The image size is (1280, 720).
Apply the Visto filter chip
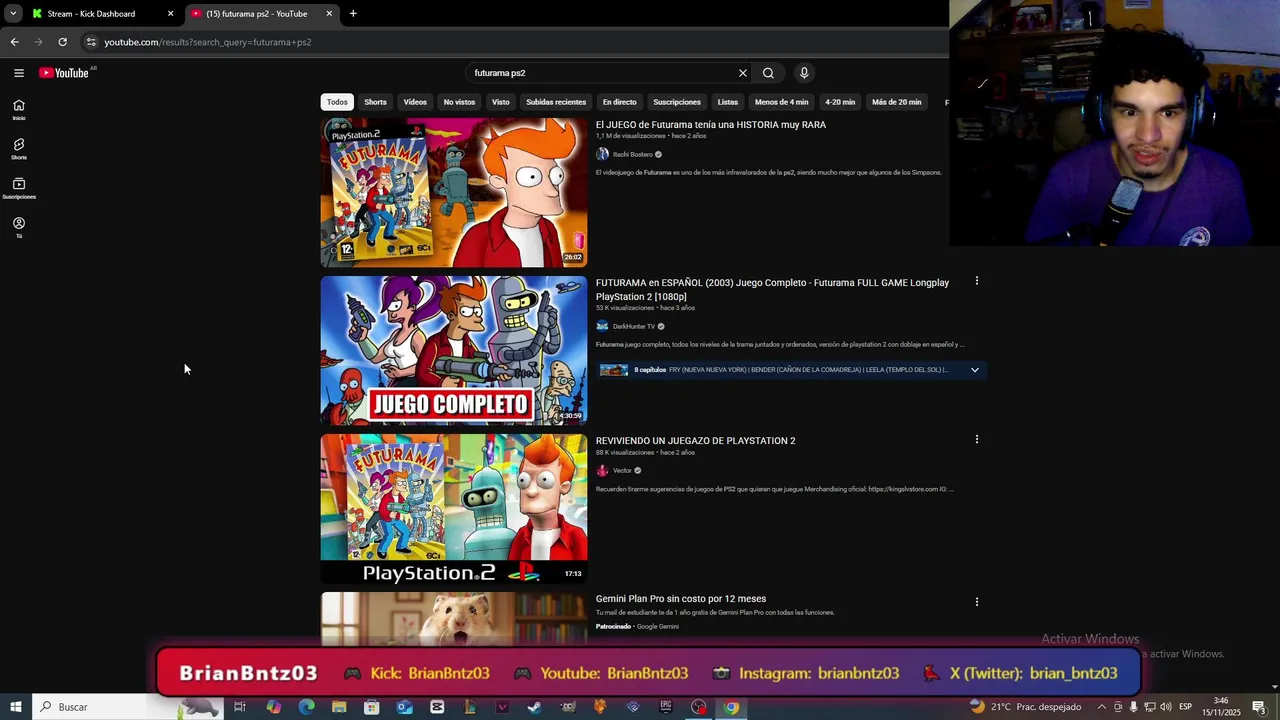(x=500, y=102)
